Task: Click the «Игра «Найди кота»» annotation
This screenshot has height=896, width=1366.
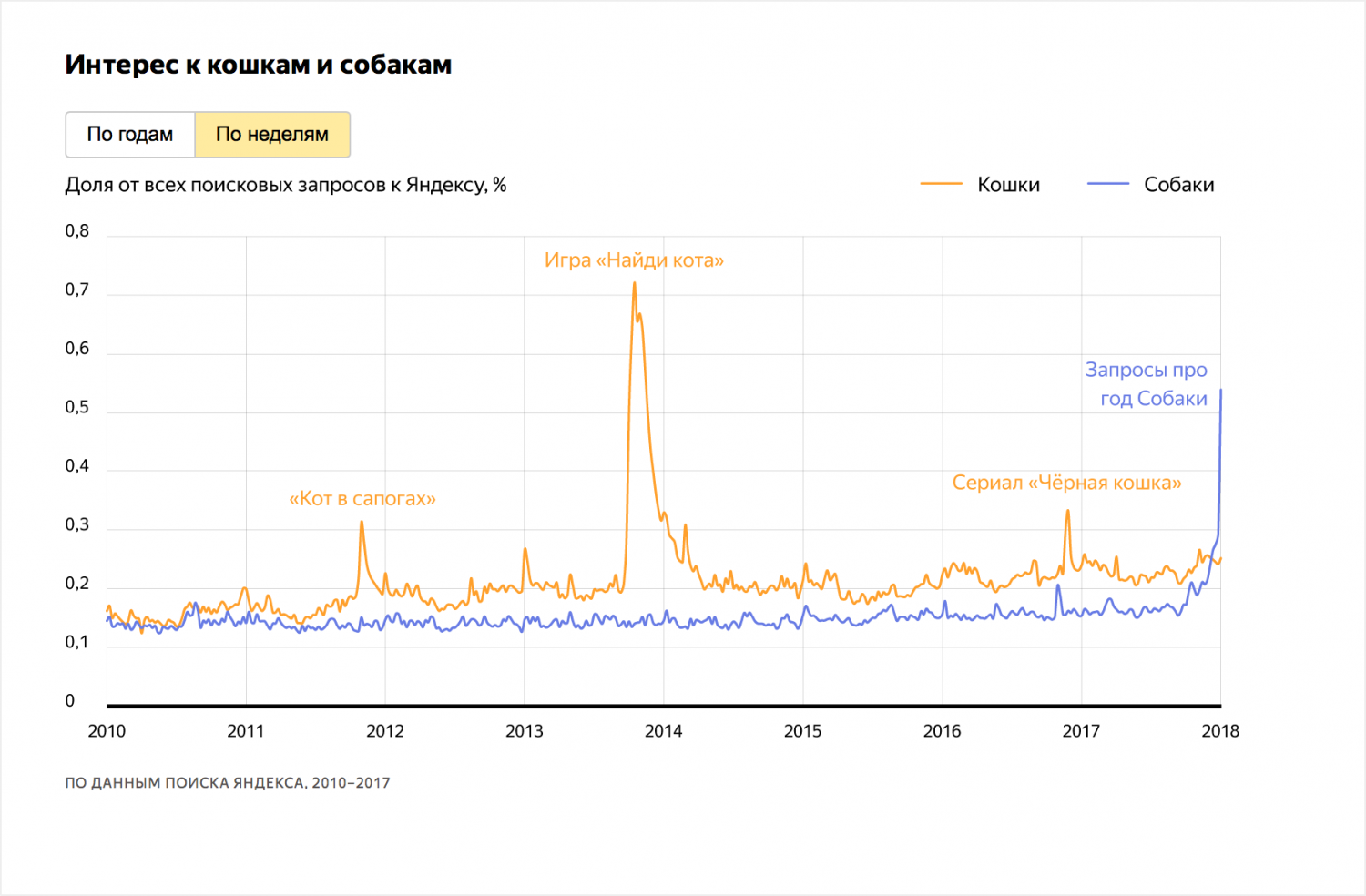Action: click(634, 260)
